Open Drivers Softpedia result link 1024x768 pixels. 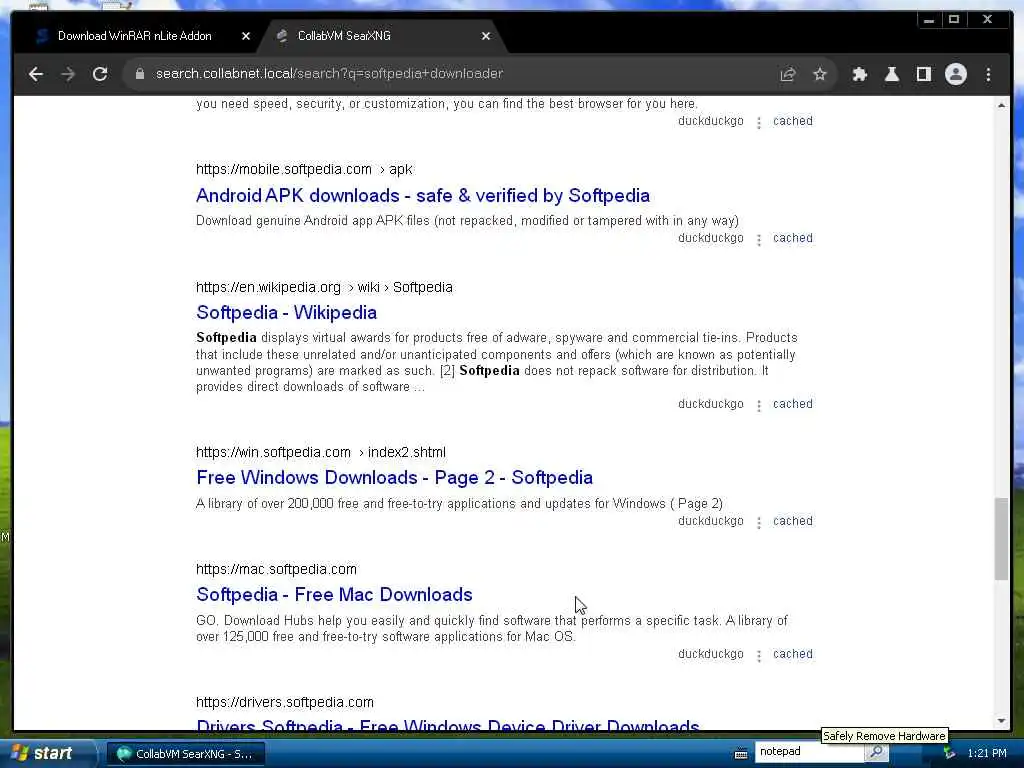click(x=448, y=725)
